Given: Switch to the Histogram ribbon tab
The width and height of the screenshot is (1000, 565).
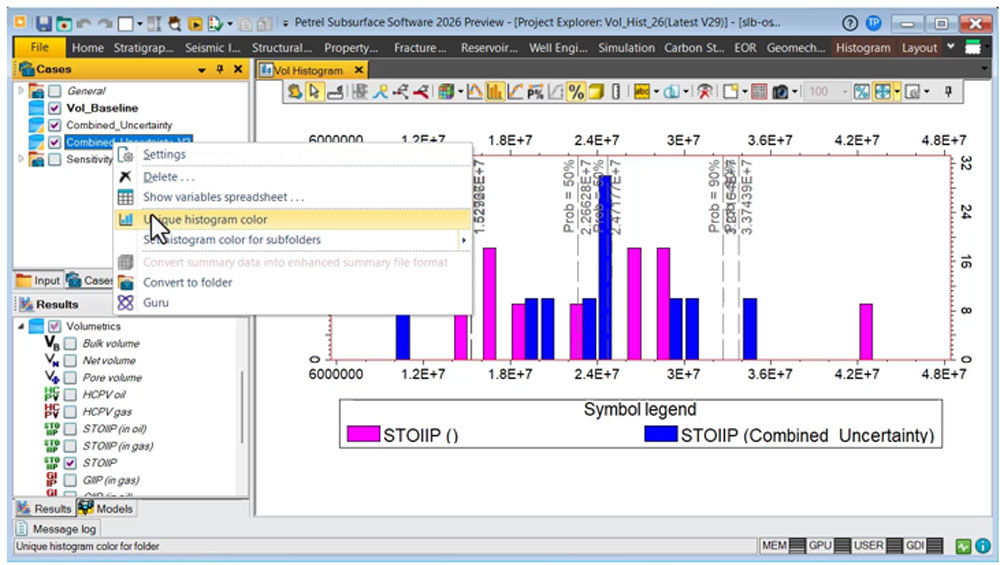Looking at the screenshot, I should point(863,48).
